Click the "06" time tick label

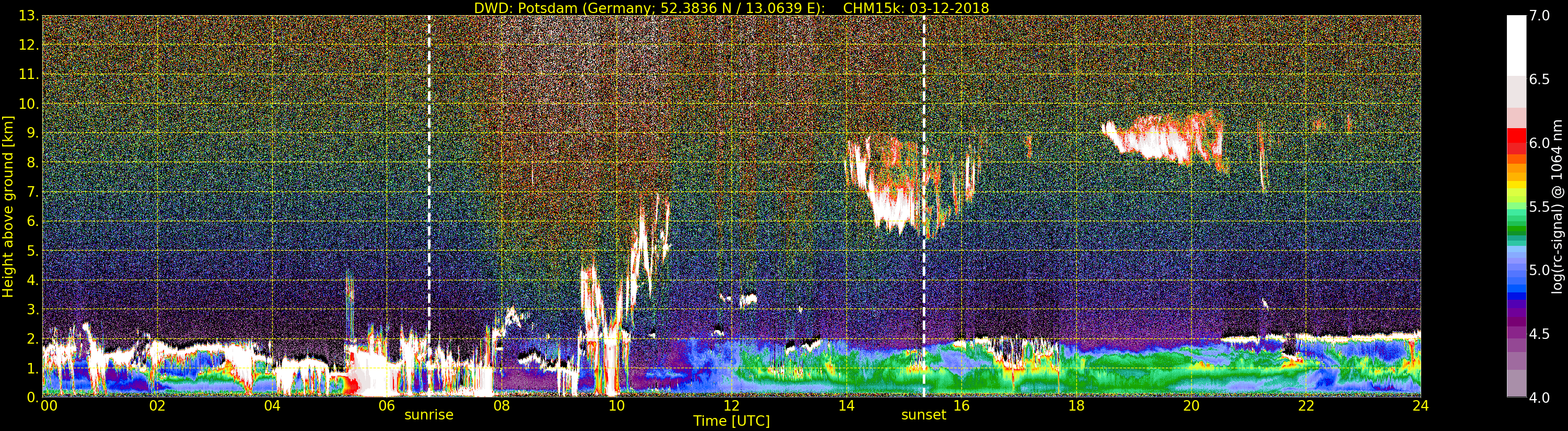[x=387, y=406]
